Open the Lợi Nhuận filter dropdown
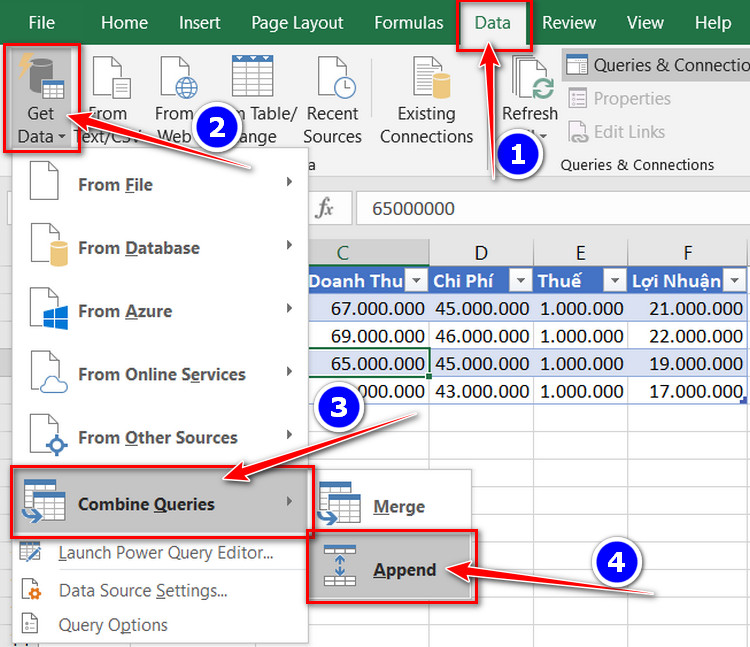The image size is (750, 647). [x=734, y=280]
